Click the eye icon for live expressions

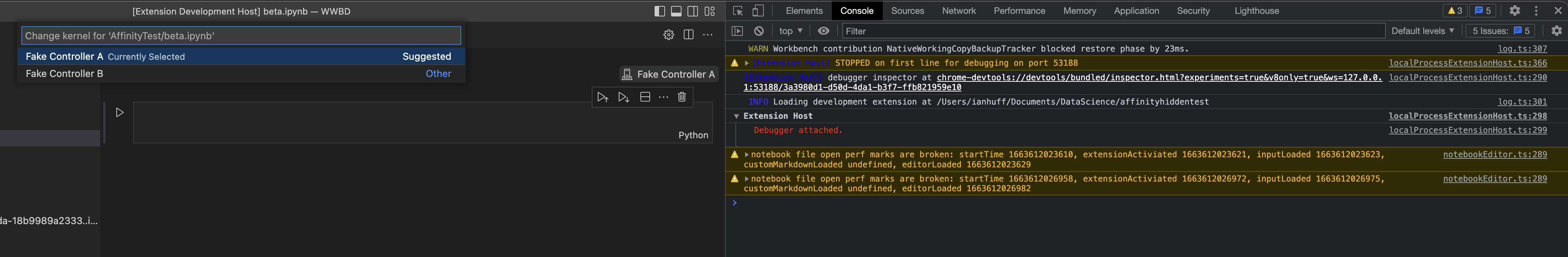coord(824,31)
